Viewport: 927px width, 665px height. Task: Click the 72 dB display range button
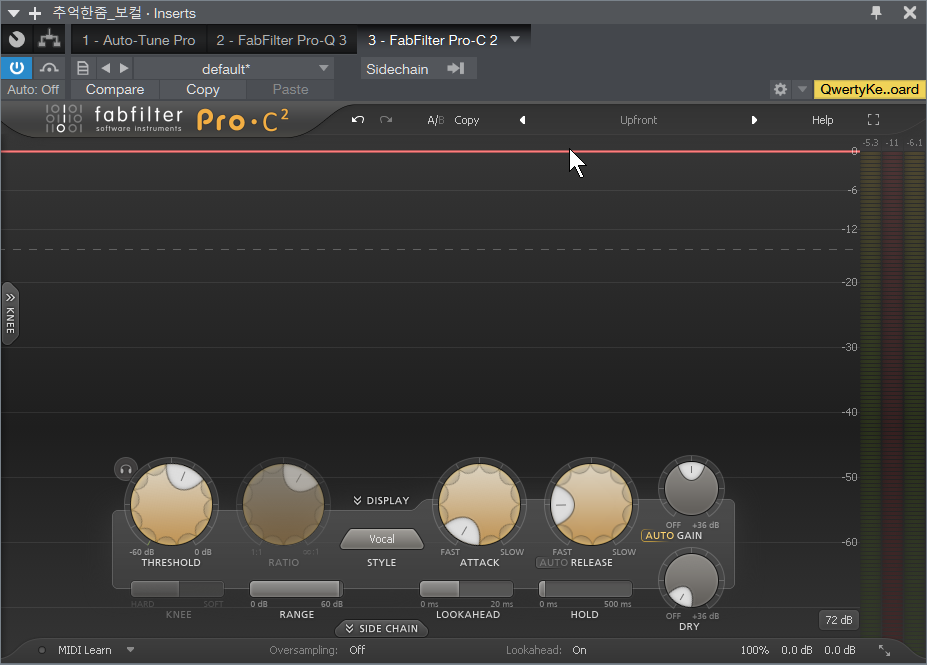pos(839,620)
